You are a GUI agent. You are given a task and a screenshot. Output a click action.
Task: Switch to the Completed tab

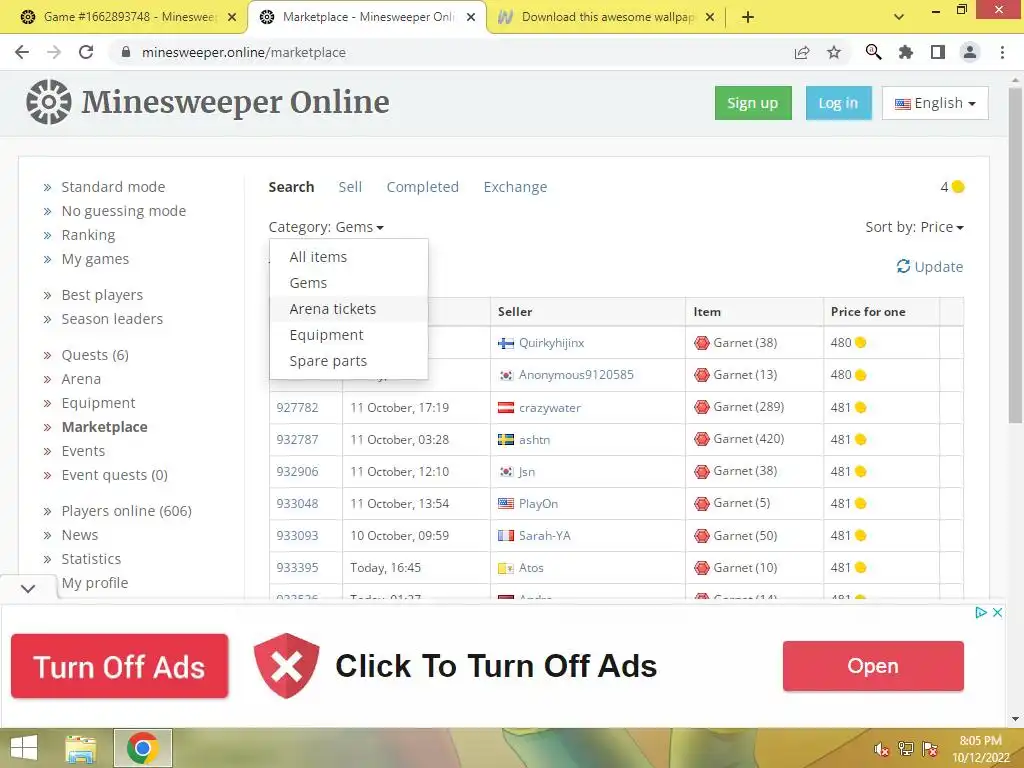pyautogui.click(x=423, y=187)
